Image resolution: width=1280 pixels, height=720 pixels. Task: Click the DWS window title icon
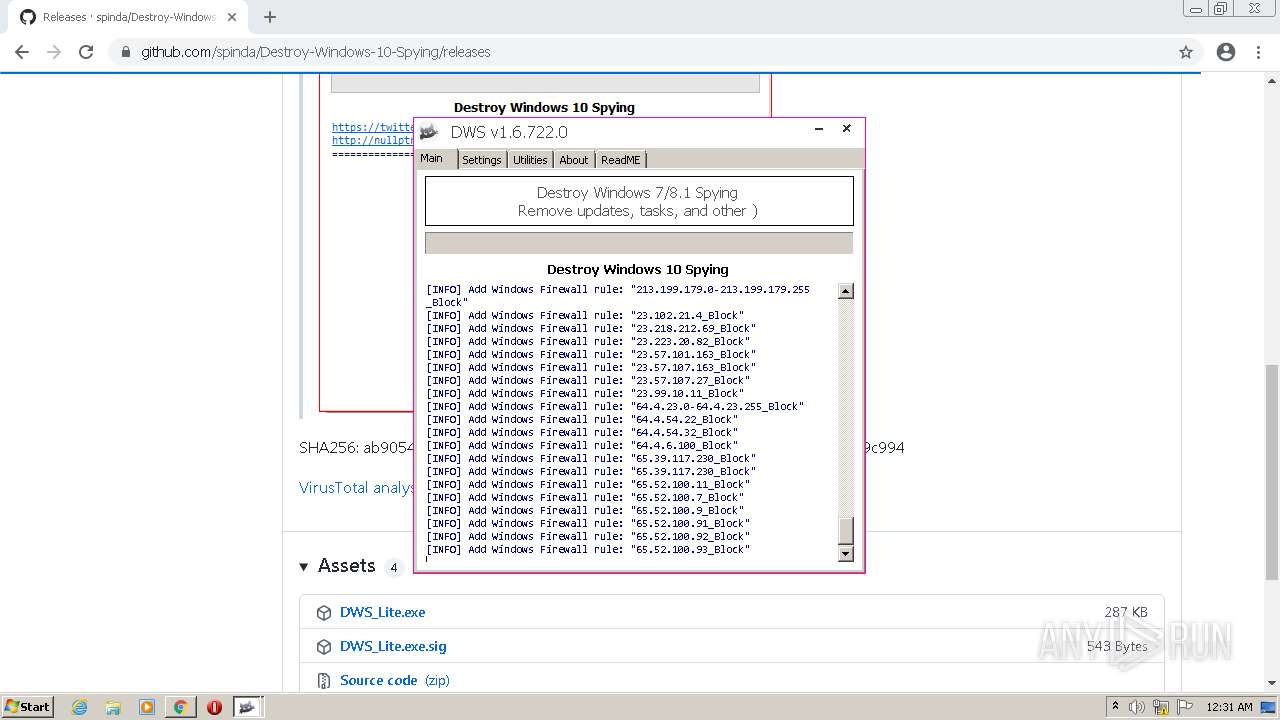pyautogui.click(x=429, y=132)
